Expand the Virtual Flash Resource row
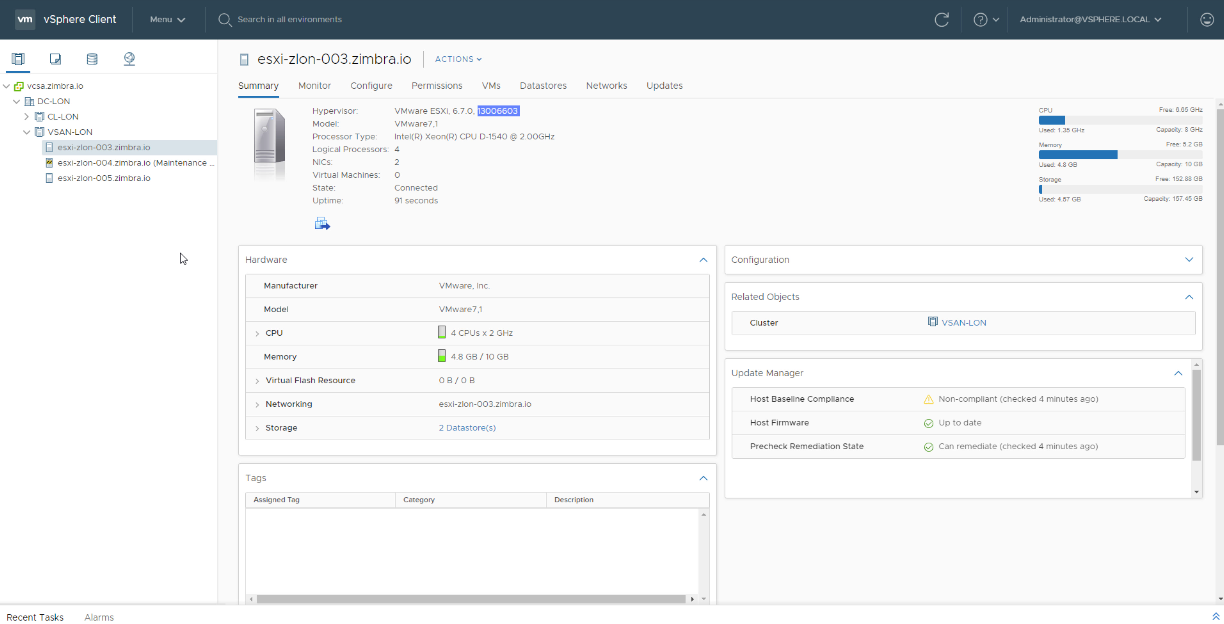The image size is (1224, 624). click(257, 381)
